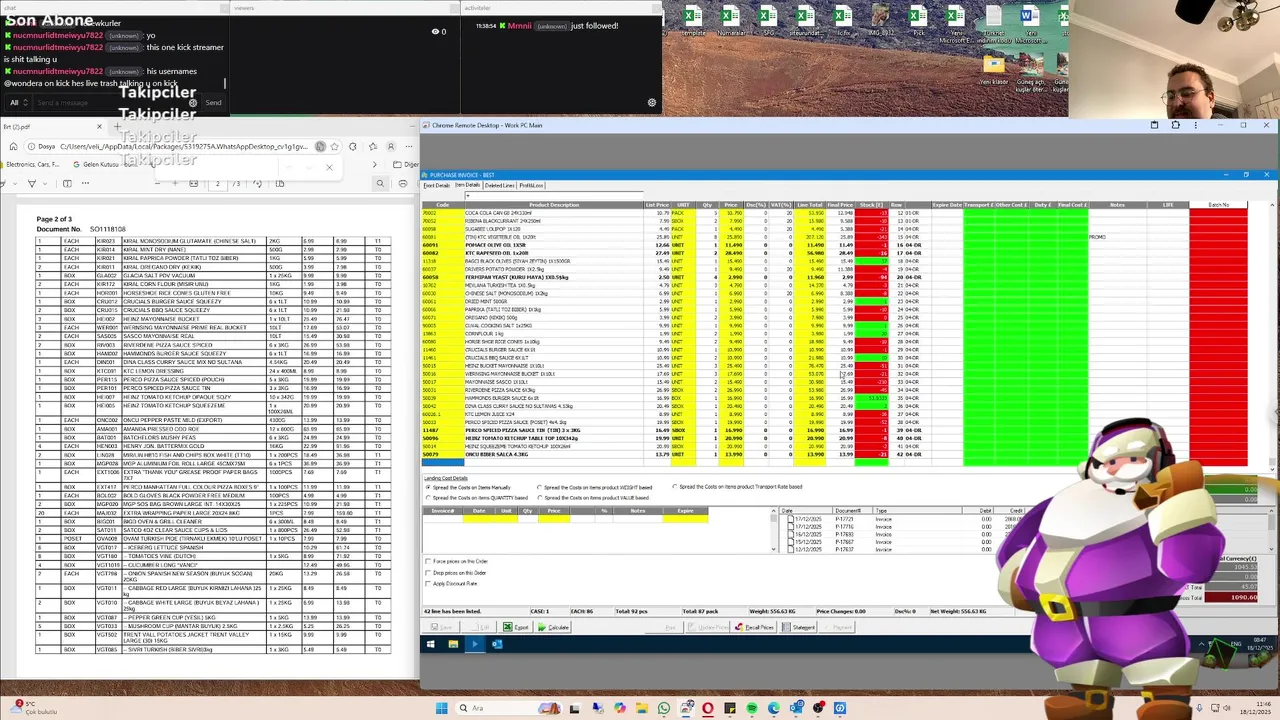1280x720 pixels.
Task: Open the Edge home page button
Action: [13, 146]
